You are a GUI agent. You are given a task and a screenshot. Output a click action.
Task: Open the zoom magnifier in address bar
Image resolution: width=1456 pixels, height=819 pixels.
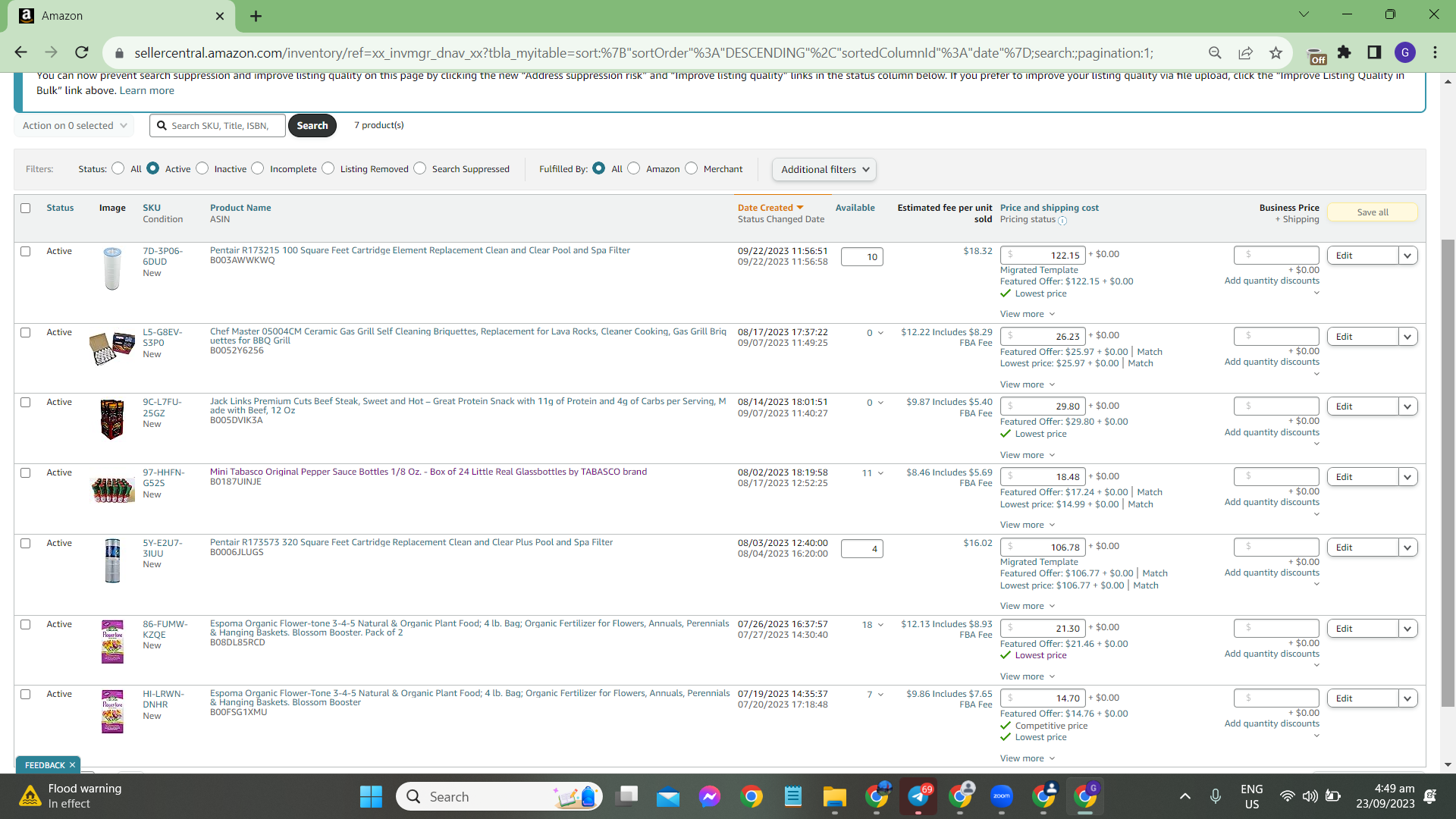[x=1215, y=52]
